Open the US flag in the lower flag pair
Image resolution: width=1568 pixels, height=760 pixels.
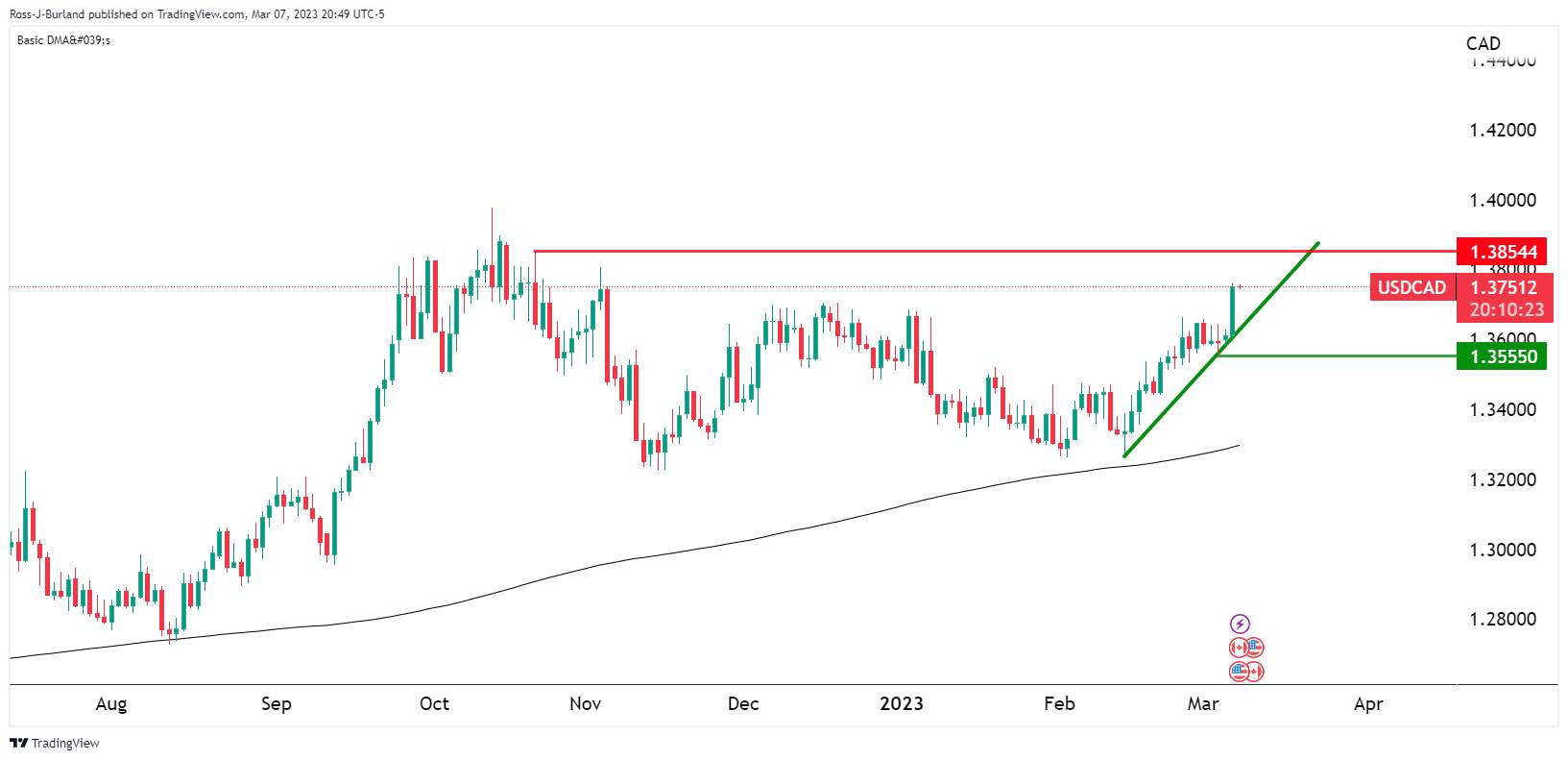[1240, 672]
